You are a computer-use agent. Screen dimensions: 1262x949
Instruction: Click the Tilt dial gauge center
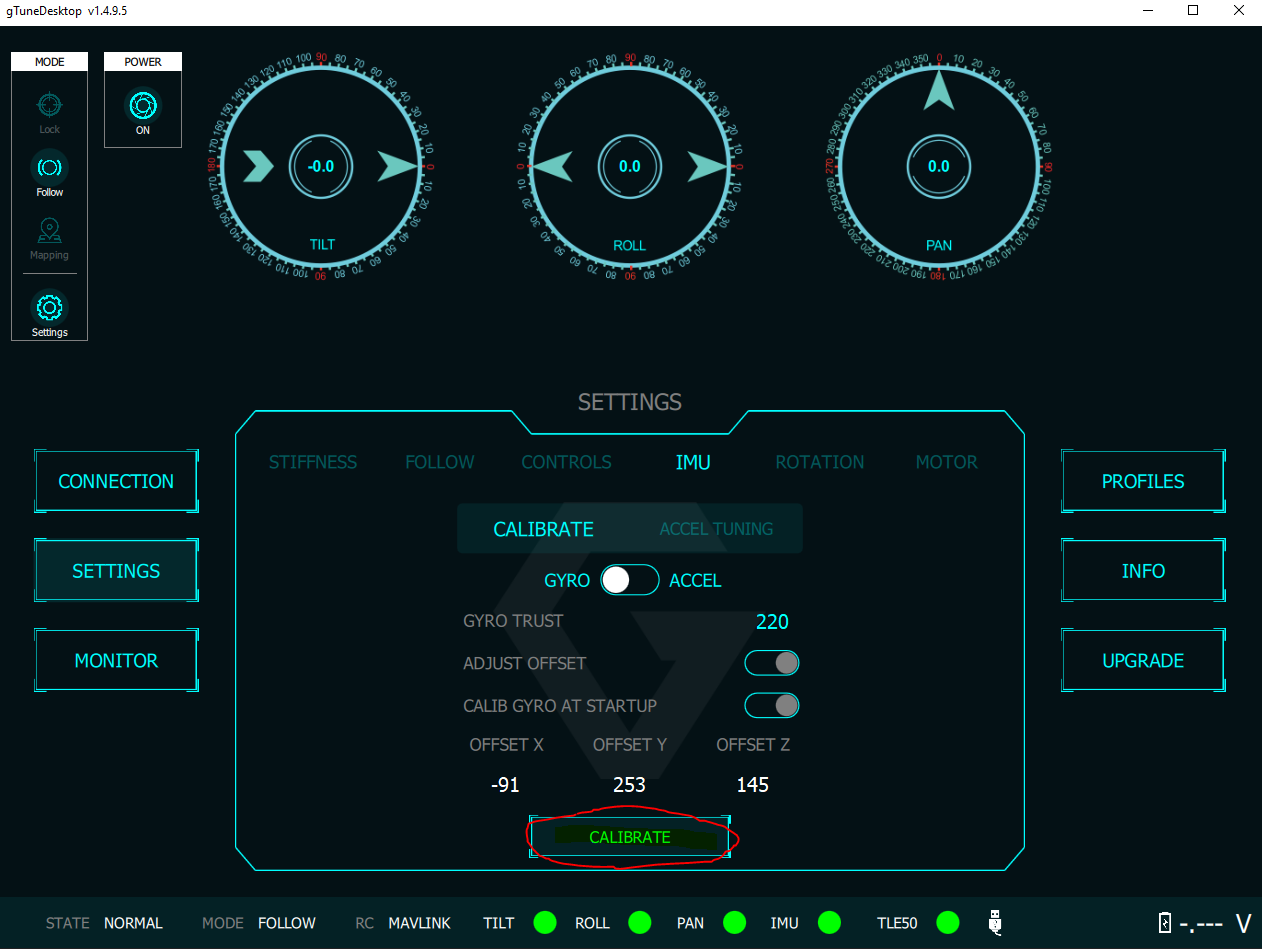tap(320, 167)
